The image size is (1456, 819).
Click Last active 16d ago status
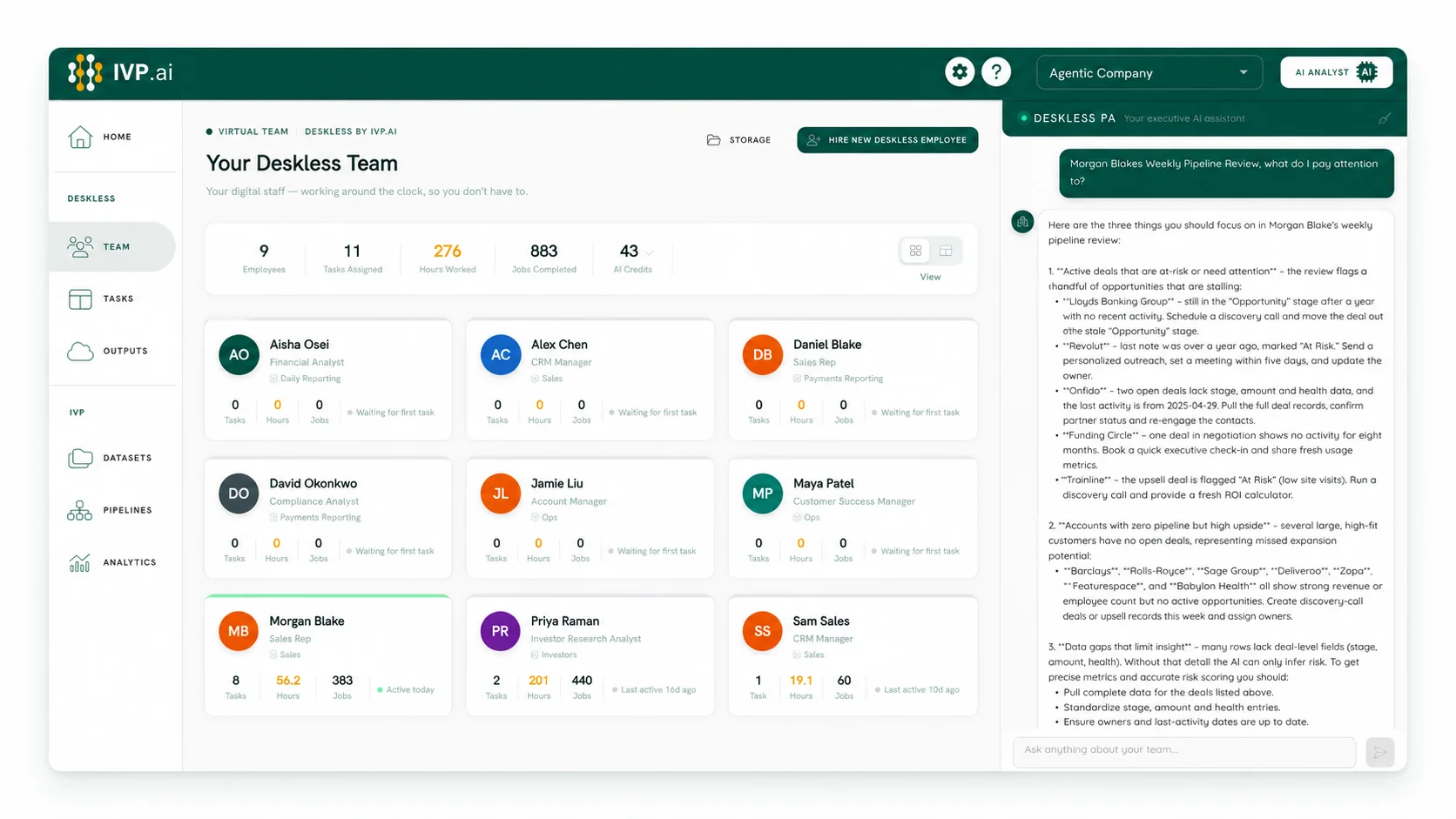[654, 690]
